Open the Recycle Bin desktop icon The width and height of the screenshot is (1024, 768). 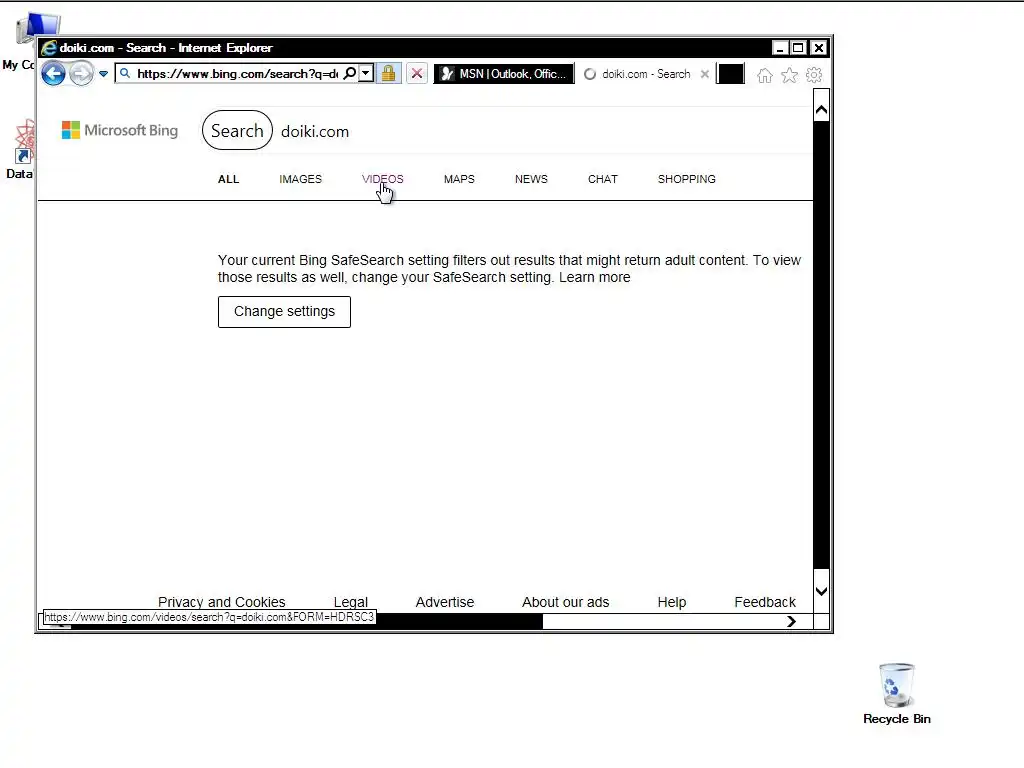(897, 694)
